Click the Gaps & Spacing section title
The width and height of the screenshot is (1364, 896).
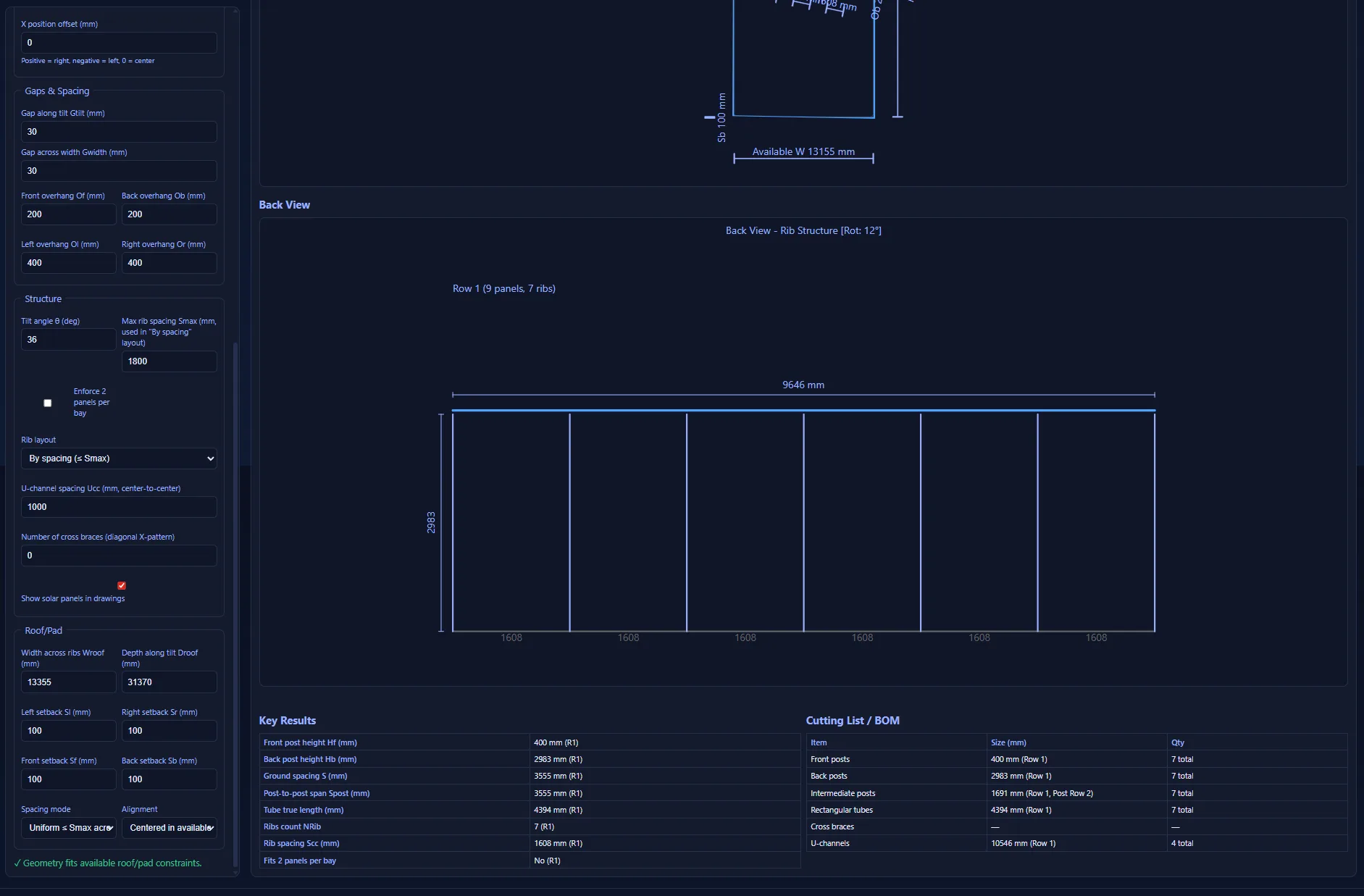click(57, 91)
